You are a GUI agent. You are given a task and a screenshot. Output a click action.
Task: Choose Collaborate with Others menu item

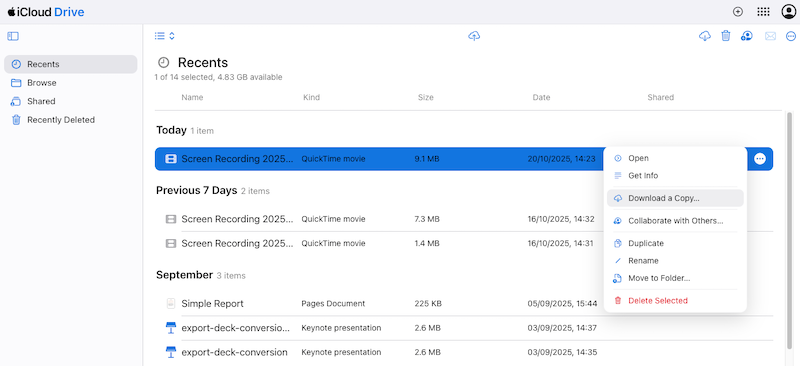tap(675, 221)
